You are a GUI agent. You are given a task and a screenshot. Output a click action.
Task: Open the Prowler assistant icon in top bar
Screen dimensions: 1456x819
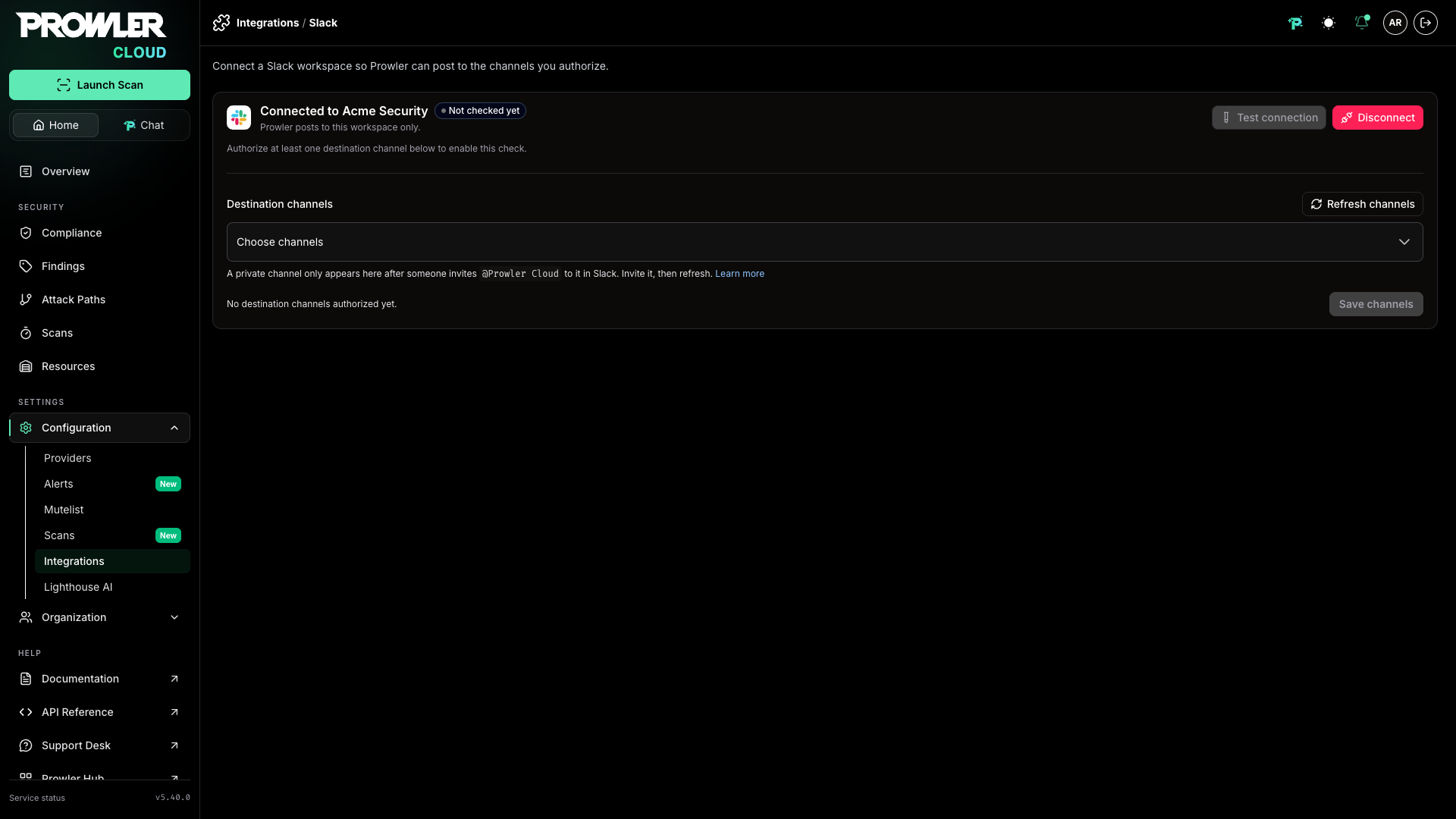pos(1295,23)
